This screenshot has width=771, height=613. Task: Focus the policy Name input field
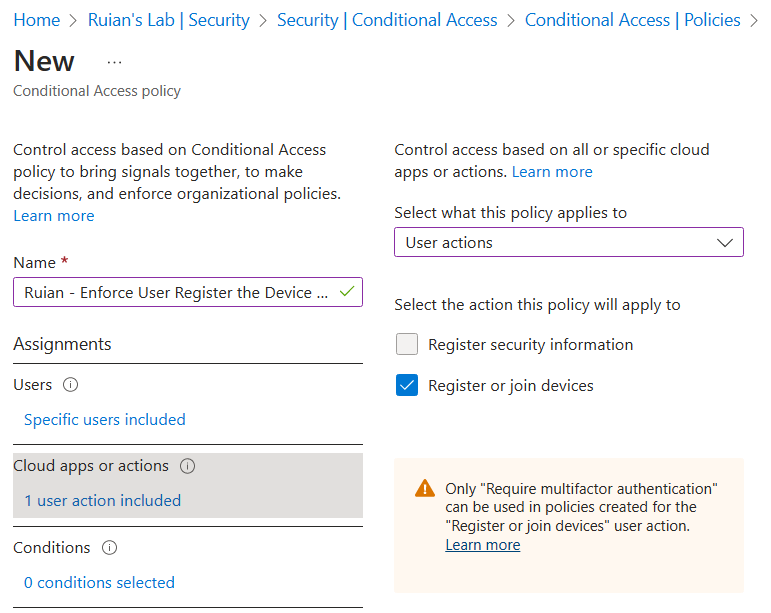coord(188,292)
